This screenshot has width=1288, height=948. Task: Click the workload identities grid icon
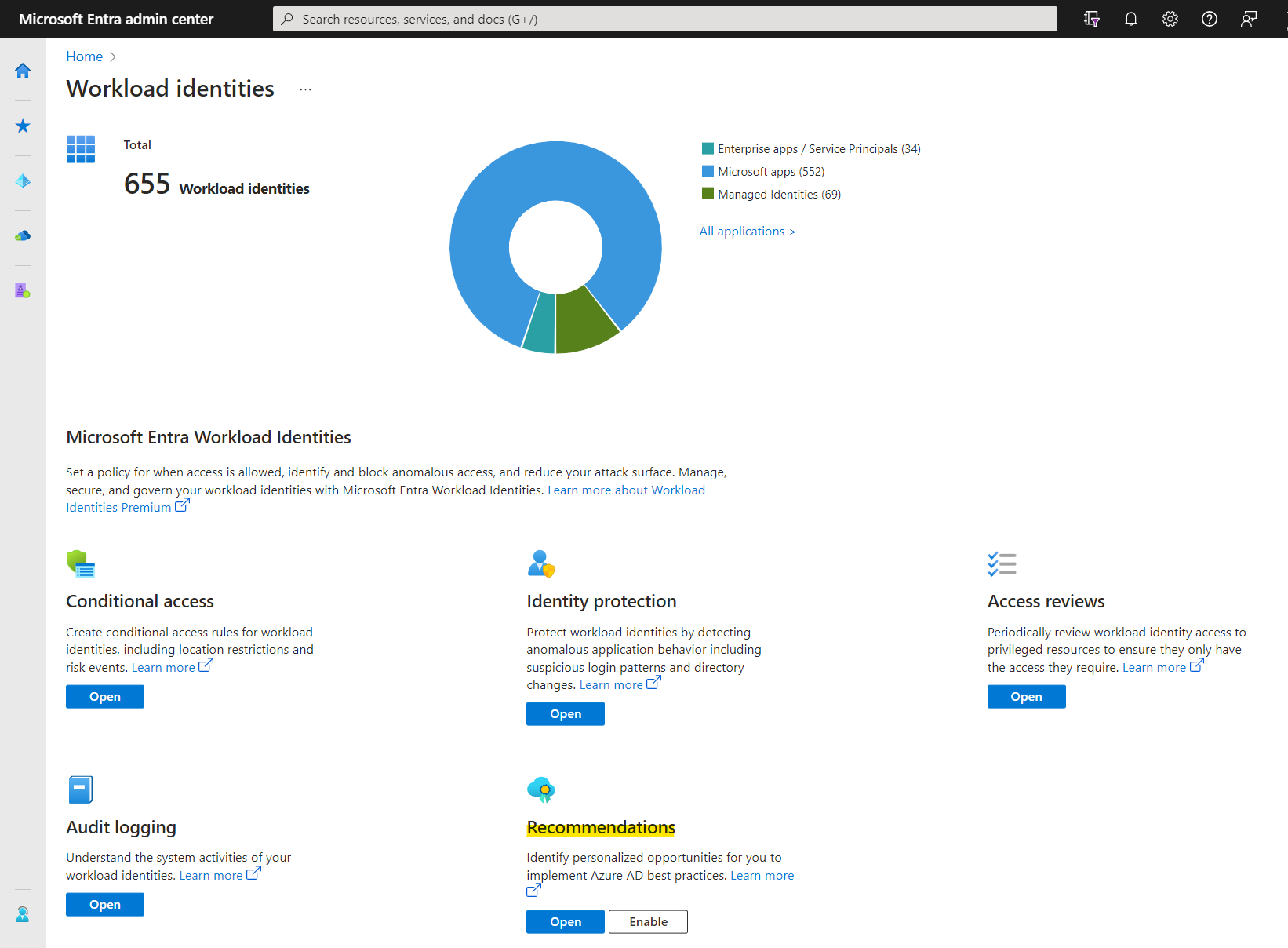(81, 149)
